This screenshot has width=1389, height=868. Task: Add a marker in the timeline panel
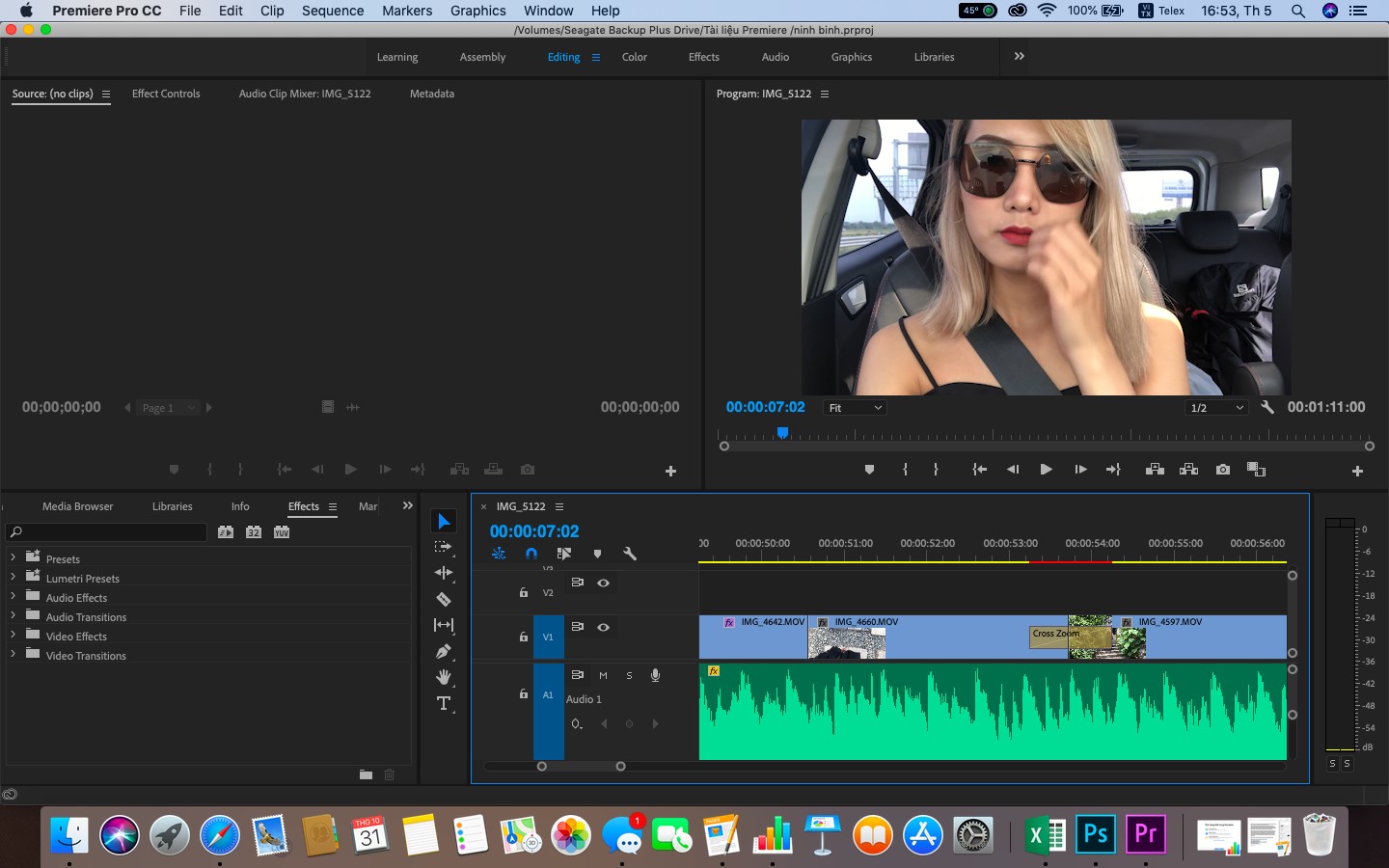tap(597, 554)
